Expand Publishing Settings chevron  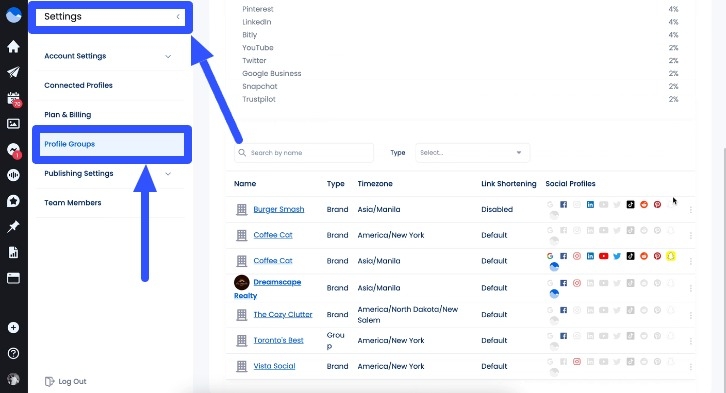pyautogui.click(x=168, y=174)
